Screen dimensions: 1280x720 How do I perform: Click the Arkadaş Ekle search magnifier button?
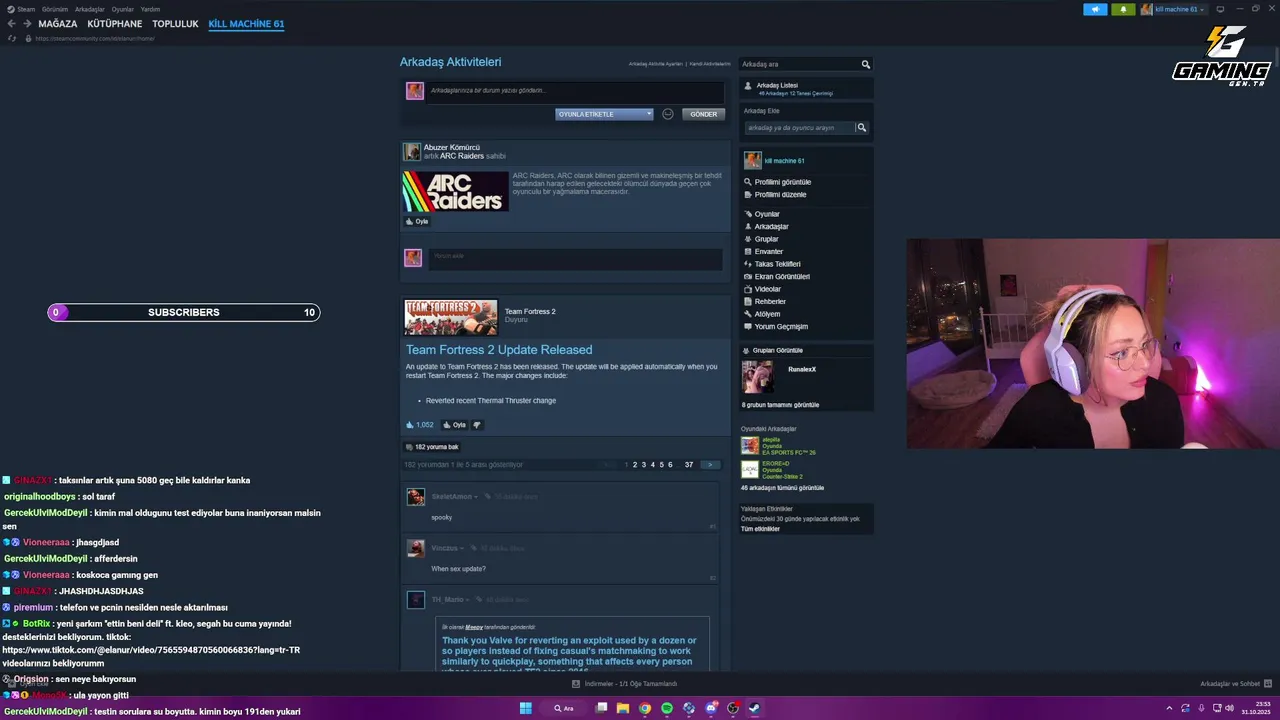(x=861, y=128)
